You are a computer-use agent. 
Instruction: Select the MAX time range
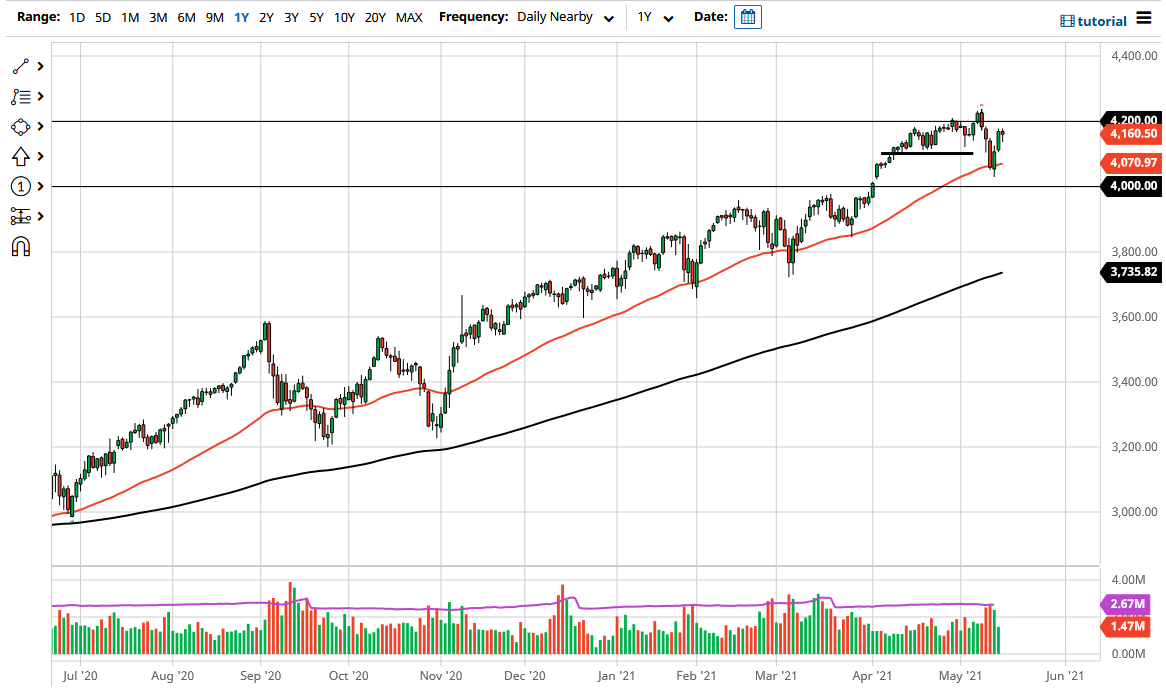coord(409,17)
